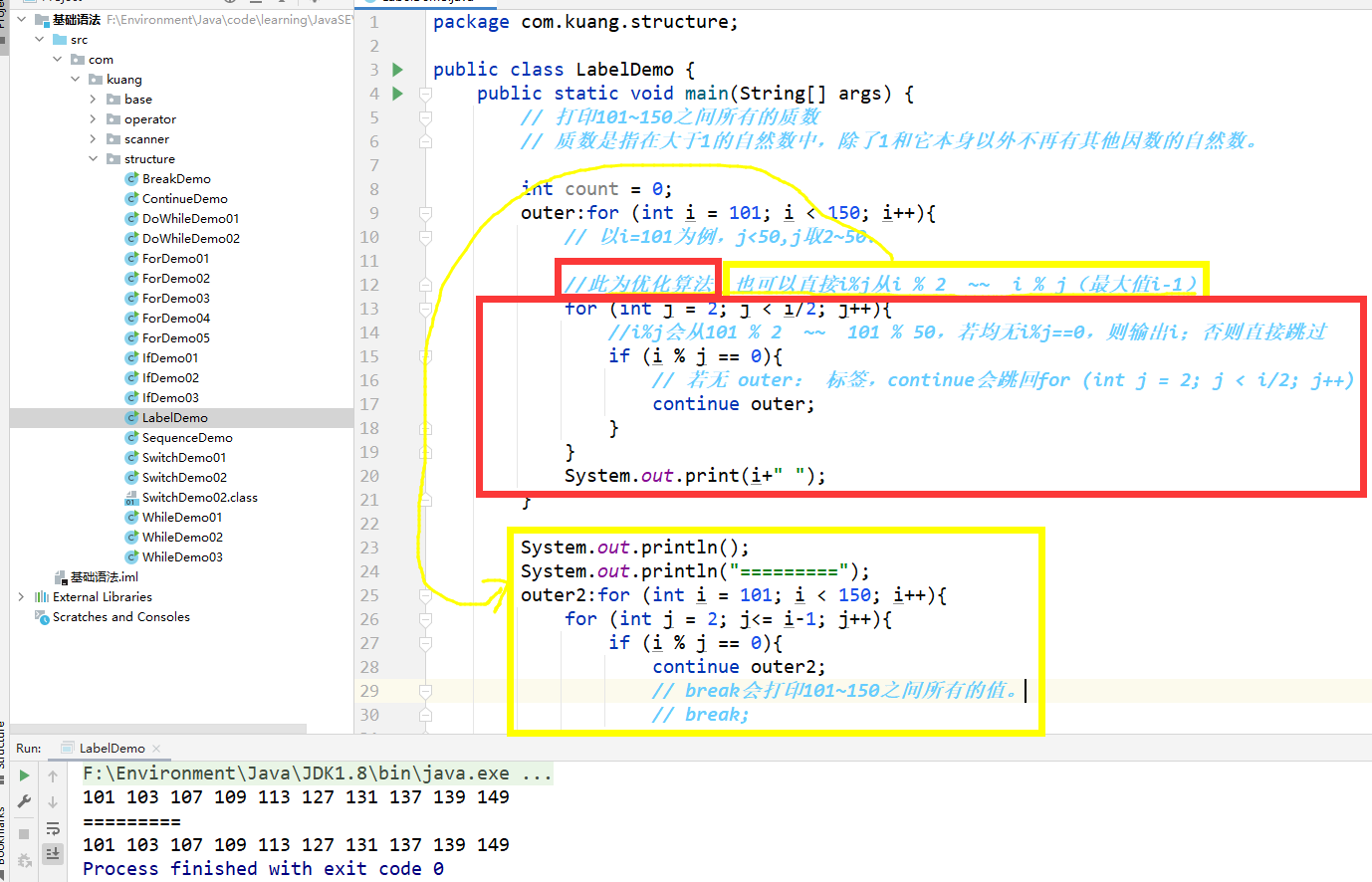Viewport: 1372px width, 882px height.
Task: Toggle soft-wrap in the Run console
Action: click(x=53, y=828)
